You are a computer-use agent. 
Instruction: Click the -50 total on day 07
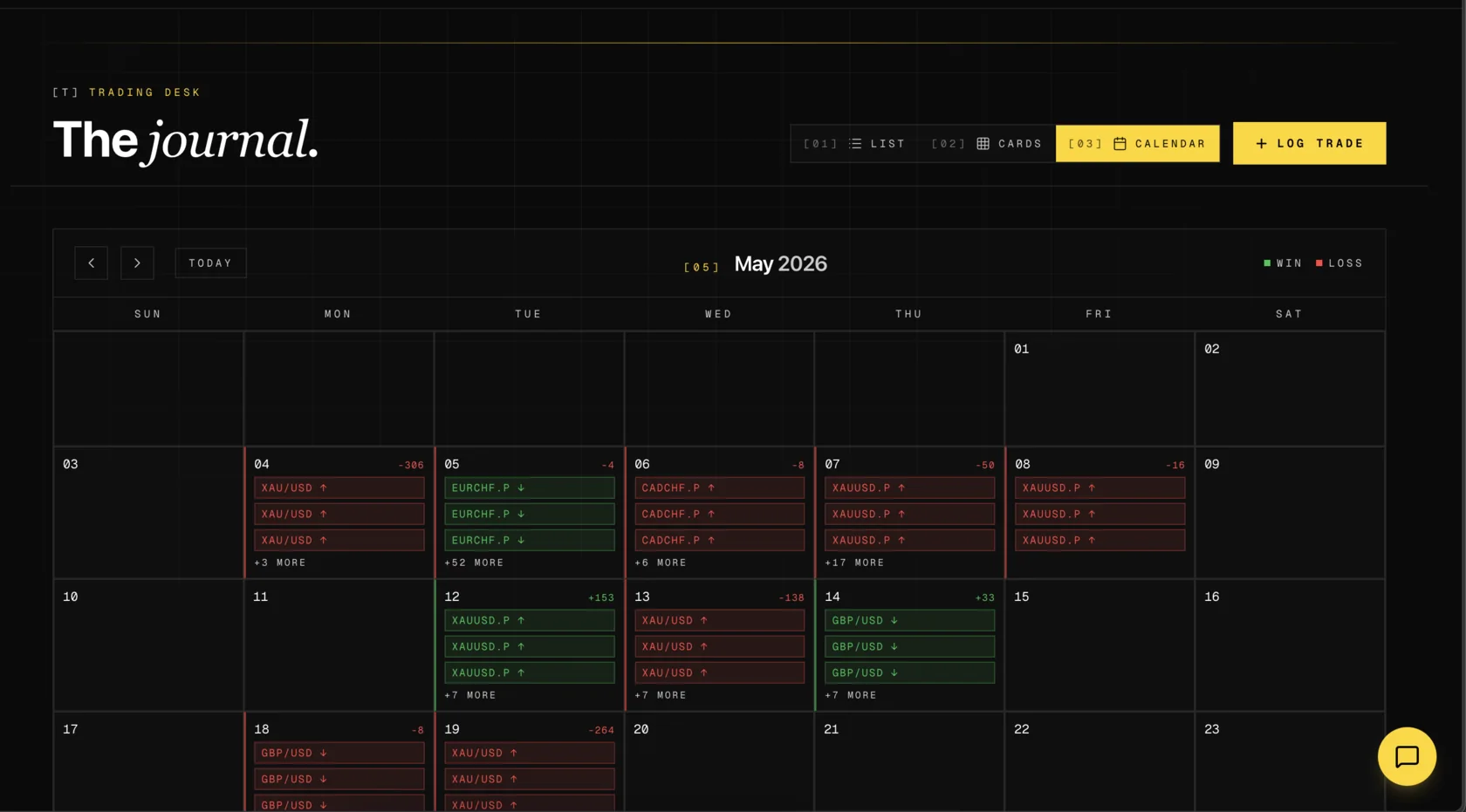(985, 466)
